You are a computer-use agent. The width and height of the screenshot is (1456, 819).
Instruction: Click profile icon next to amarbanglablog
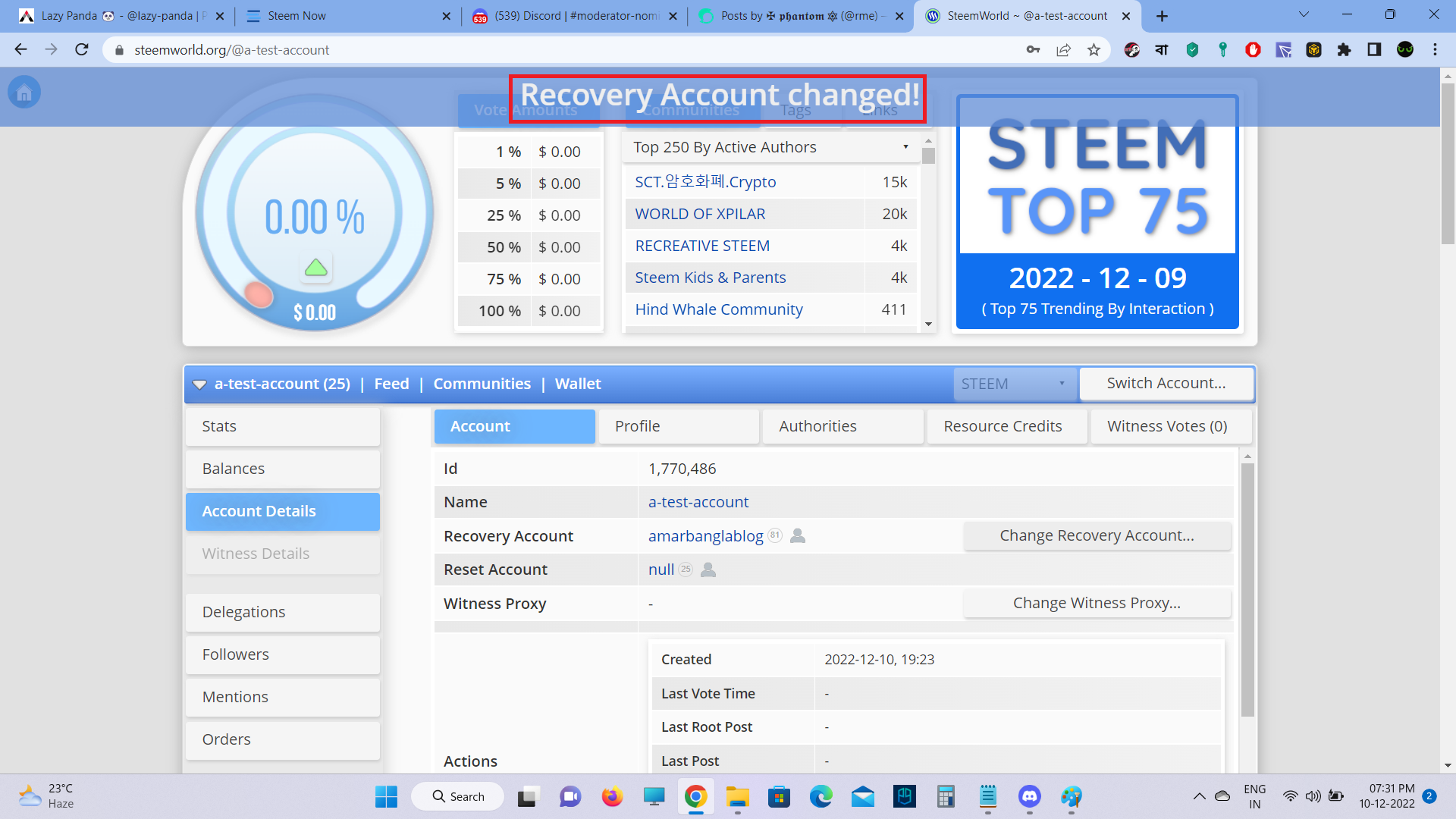click(x=798, y=536)
